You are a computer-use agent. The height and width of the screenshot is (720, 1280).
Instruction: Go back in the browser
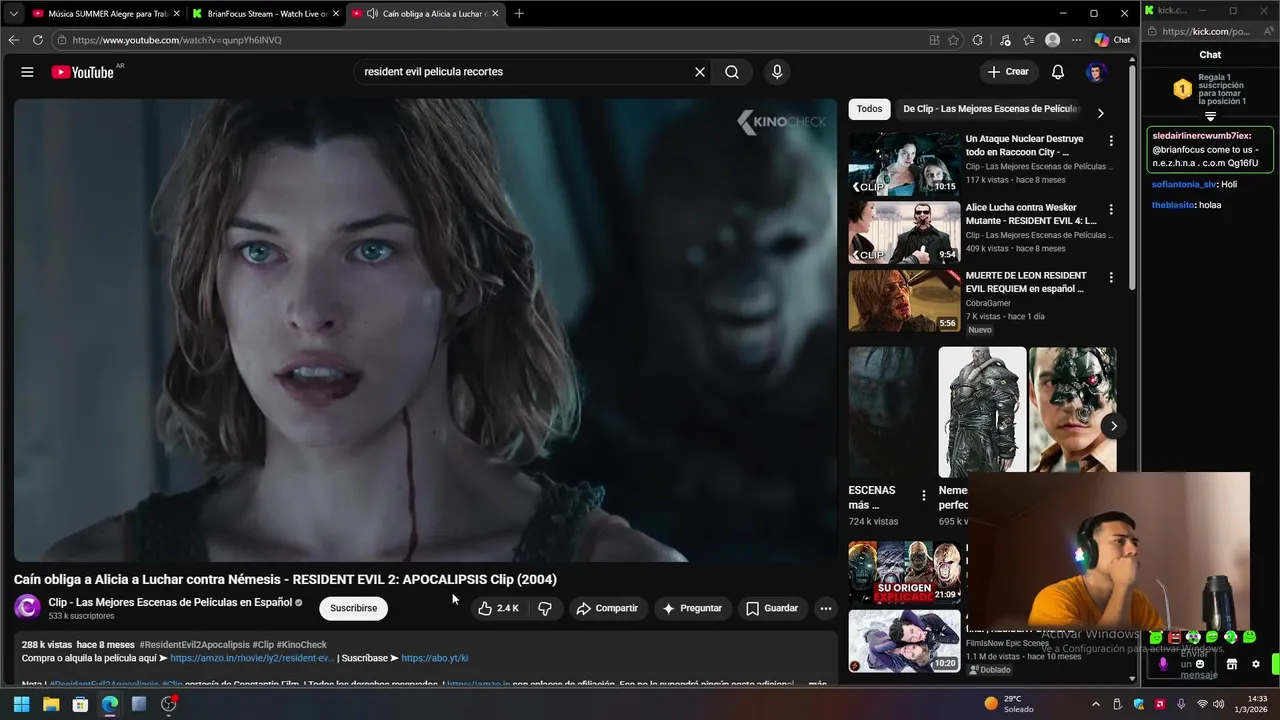13,40
